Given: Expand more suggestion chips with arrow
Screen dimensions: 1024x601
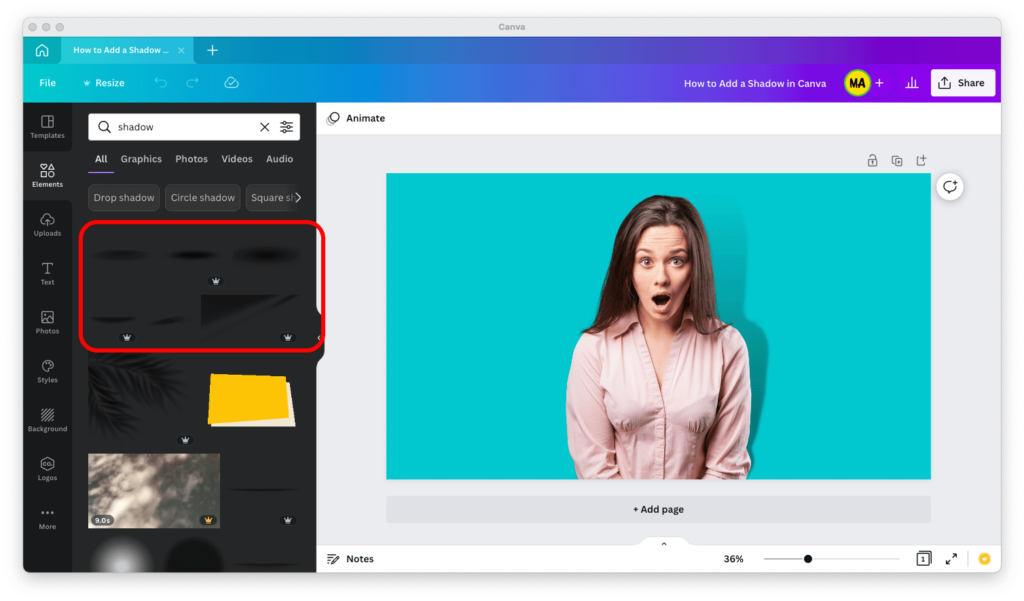Looking at the screenshot, I should click(x=298, y=197).
